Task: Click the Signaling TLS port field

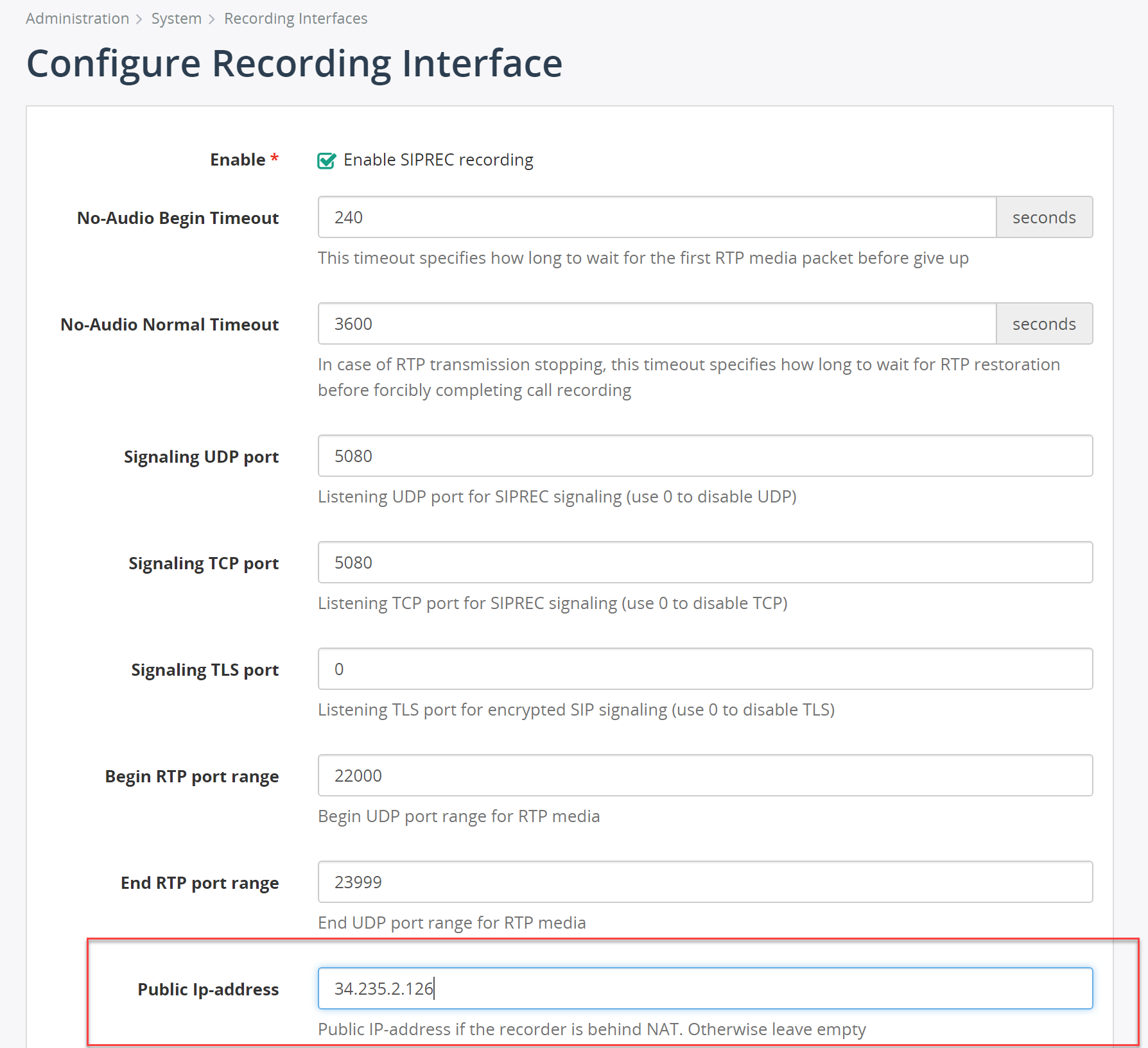Action: pyautogui.click(x=705, y=669)
